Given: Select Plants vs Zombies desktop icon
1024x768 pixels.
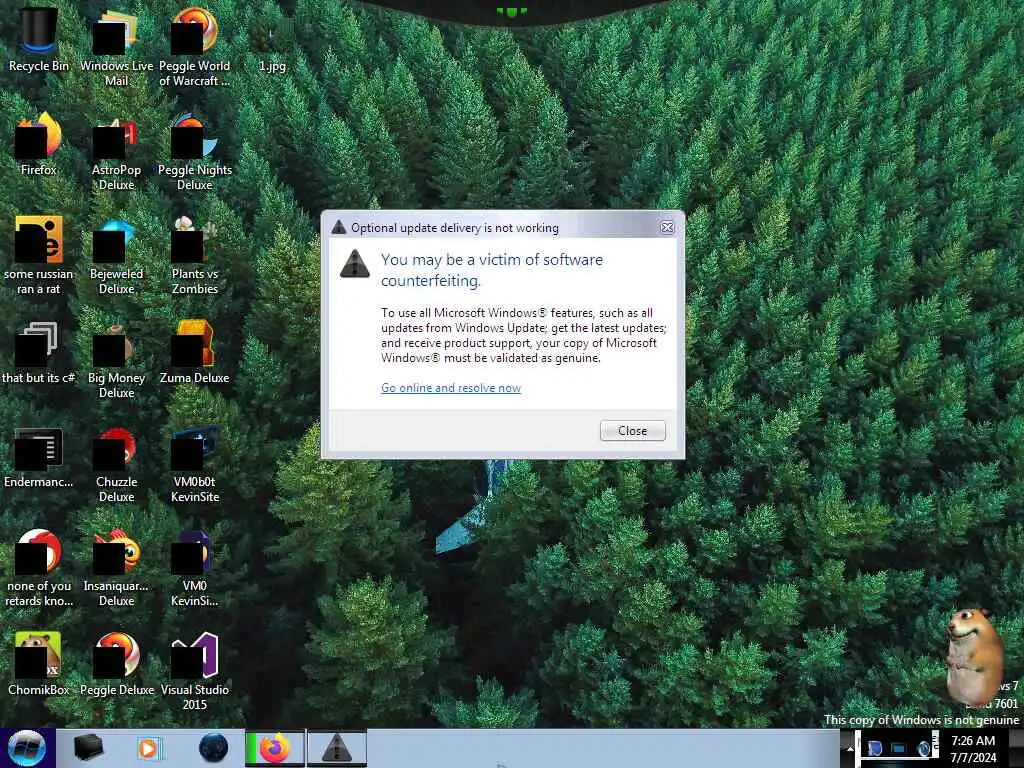Looking at the screenshot, I should pos(195,255).
